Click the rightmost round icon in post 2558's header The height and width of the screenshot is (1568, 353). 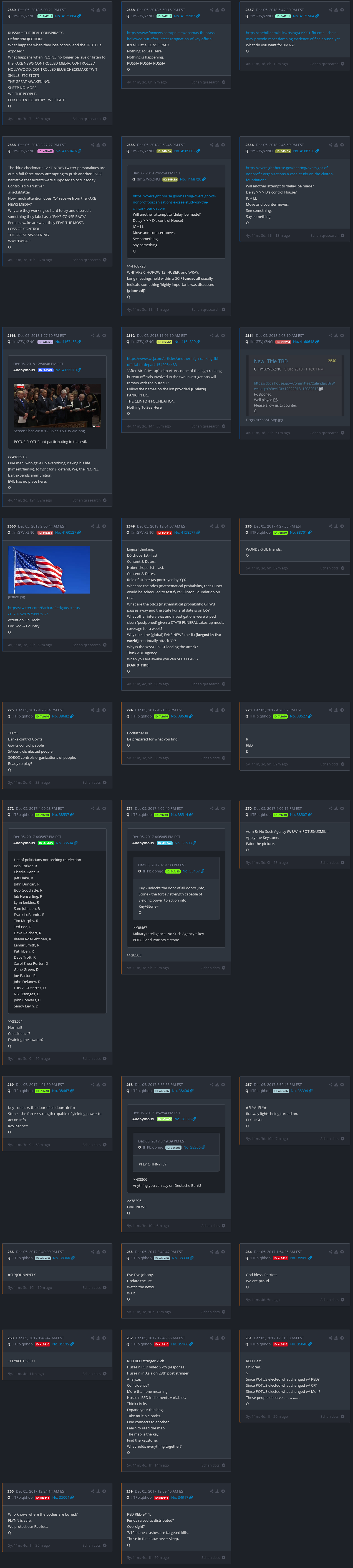tap(223, 10)
